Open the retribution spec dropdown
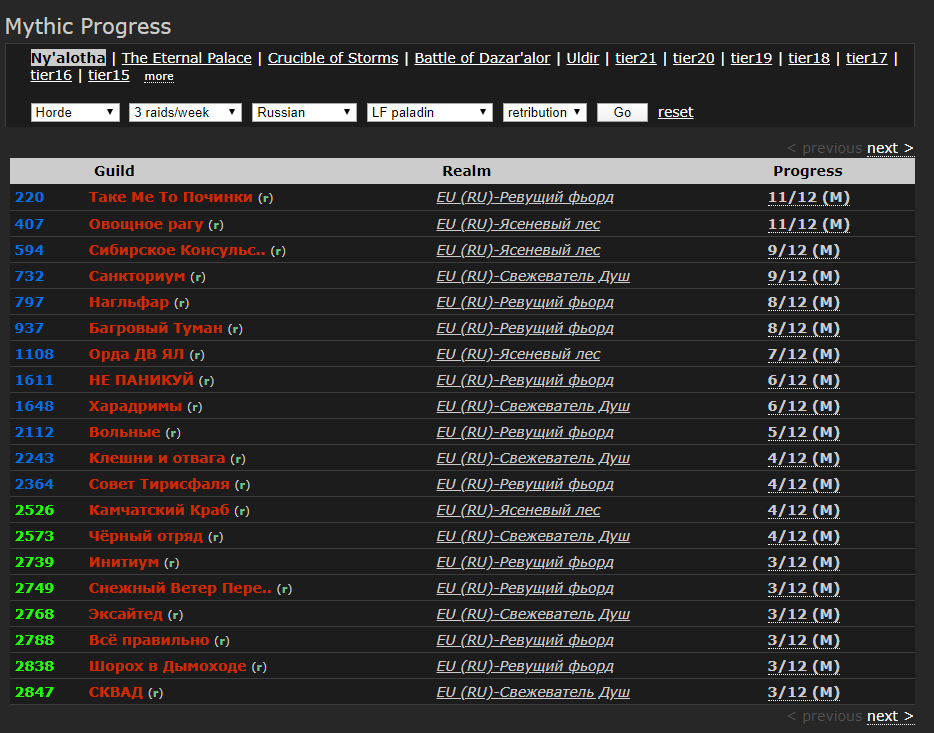Screen dimensions: 934x733 point(544,112)
